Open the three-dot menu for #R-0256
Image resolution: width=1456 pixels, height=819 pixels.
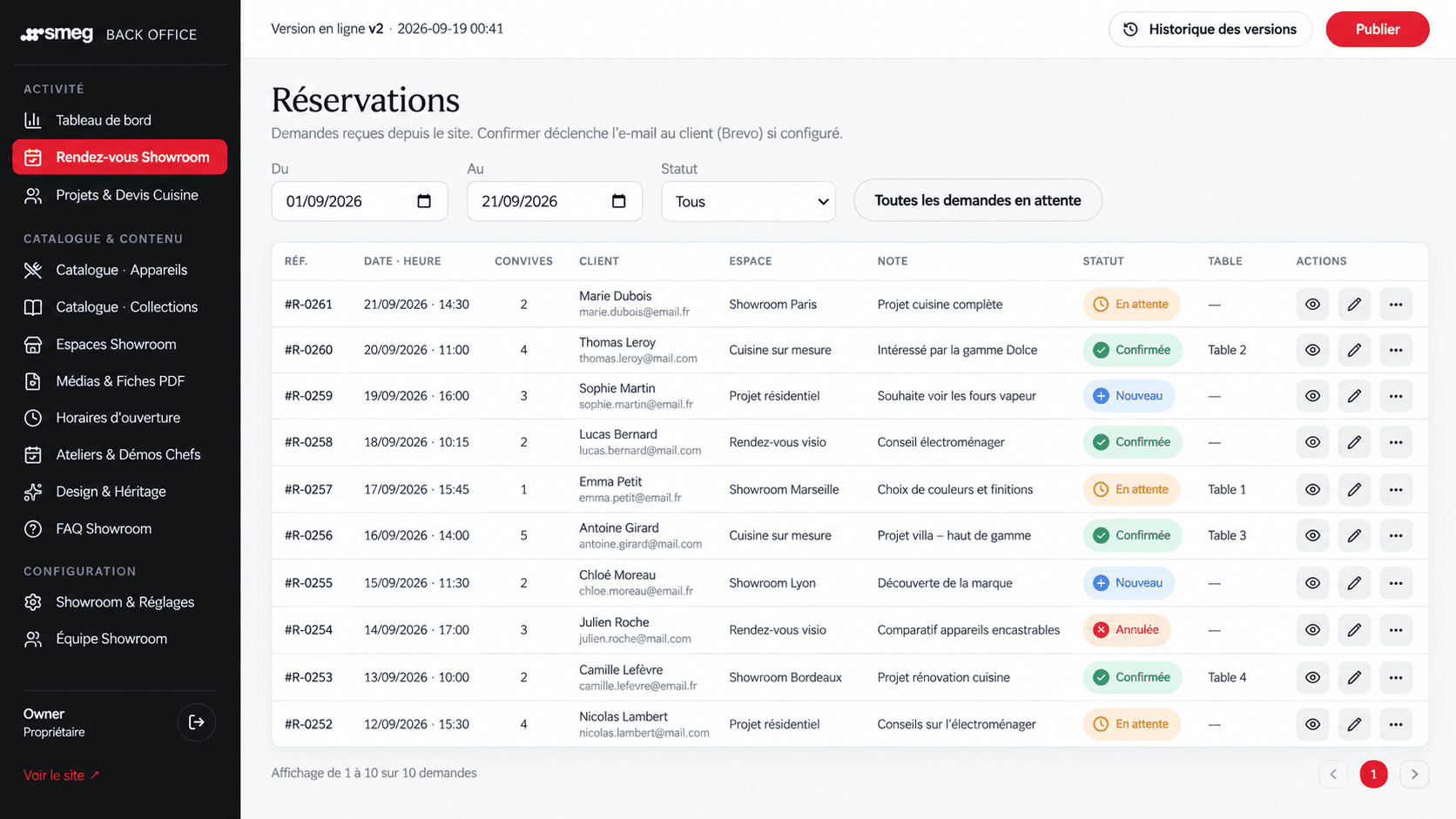pos(1396,535)
